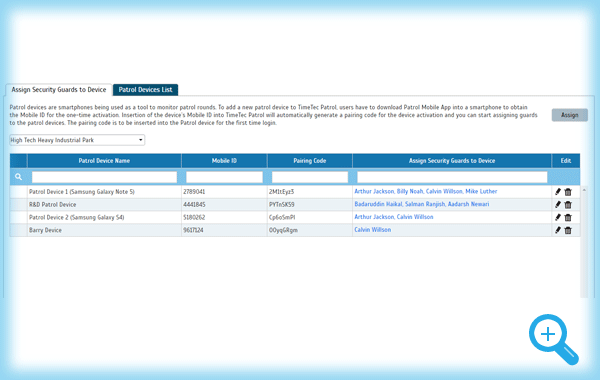The height and width of the screenshot is (380, 600).
Task: Delete Patrol Device 2 trash icon
Action: [x=568, y=217]
